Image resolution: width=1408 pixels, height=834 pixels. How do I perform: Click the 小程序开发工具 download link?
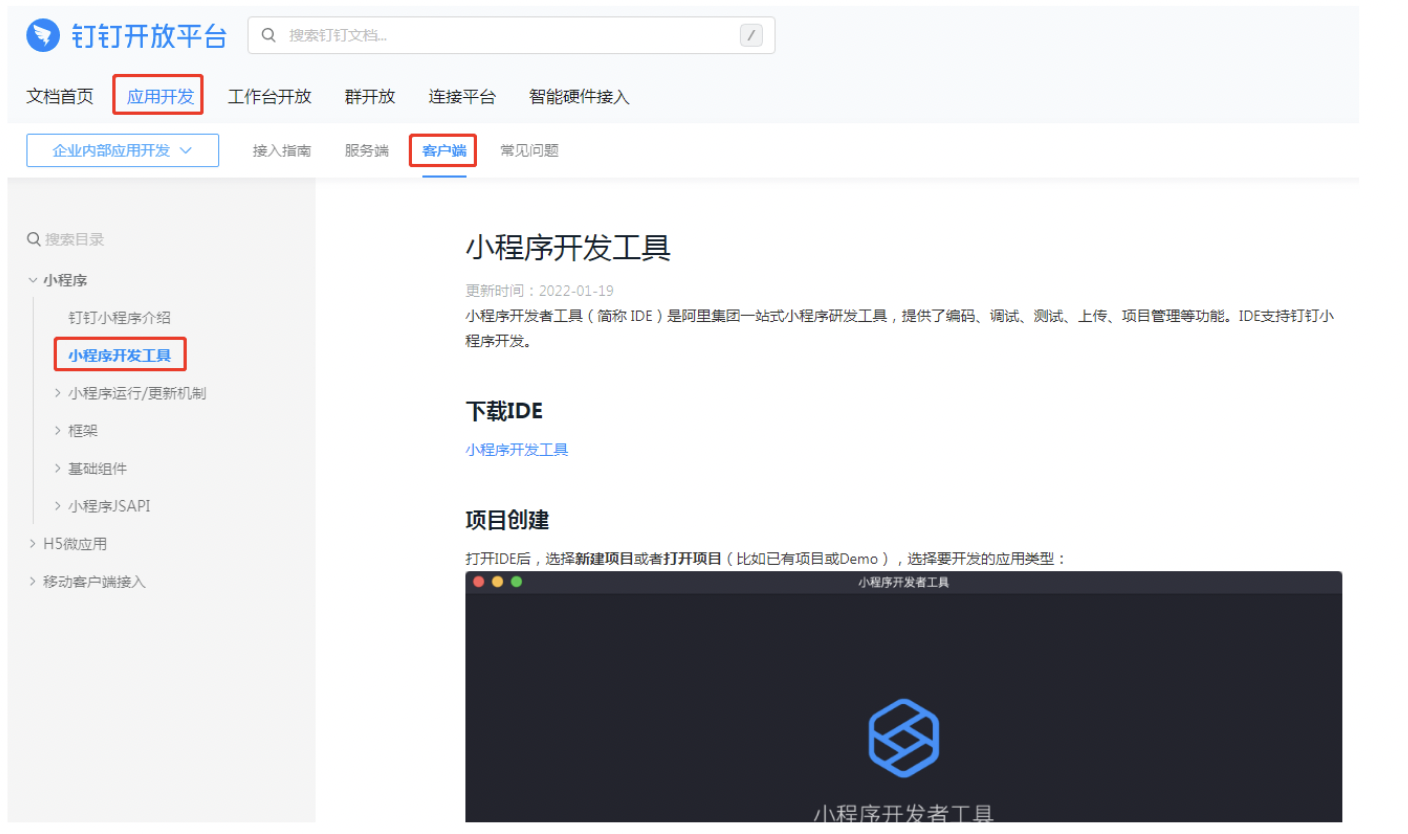[x=516, y=449]
